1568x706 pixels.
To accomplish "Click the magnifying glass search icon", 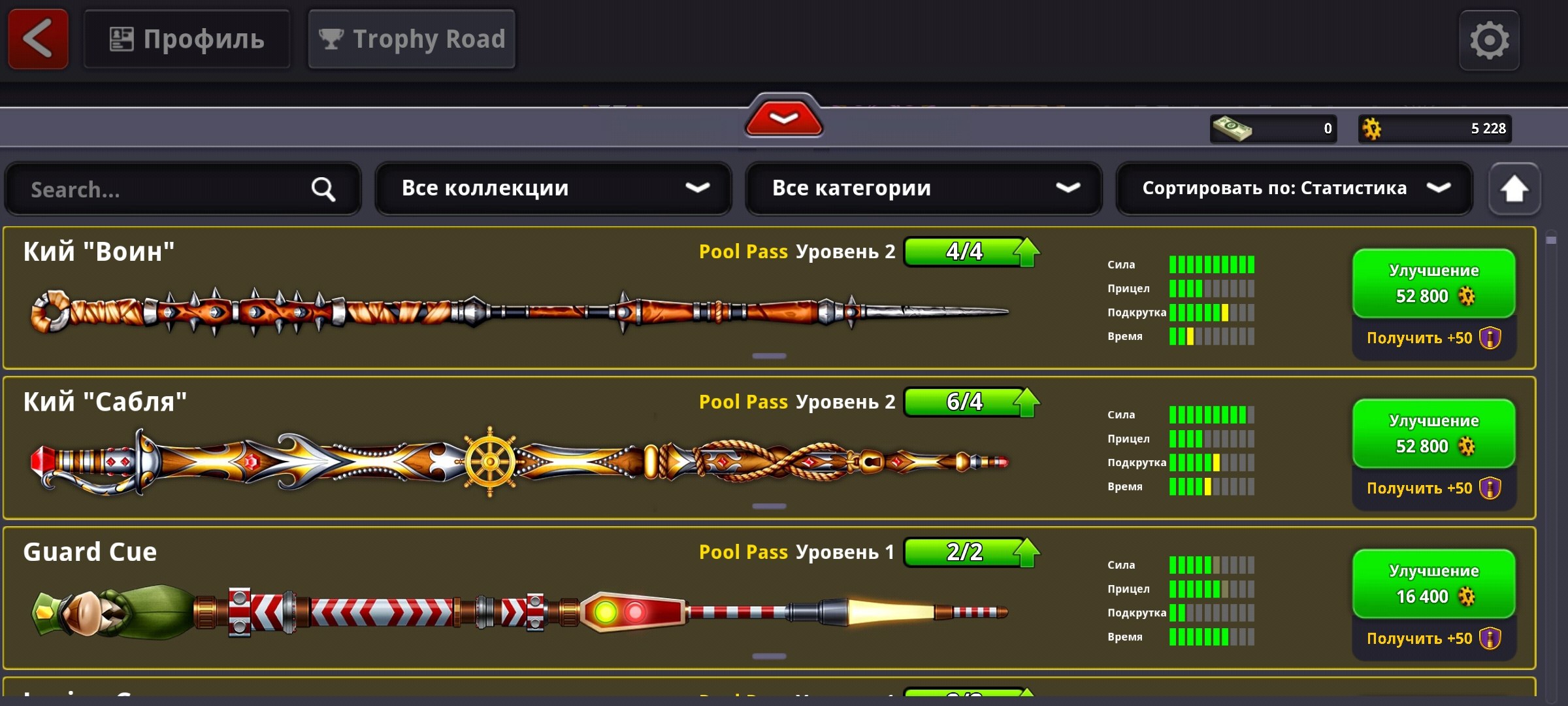I will click(x=323, y=190).
